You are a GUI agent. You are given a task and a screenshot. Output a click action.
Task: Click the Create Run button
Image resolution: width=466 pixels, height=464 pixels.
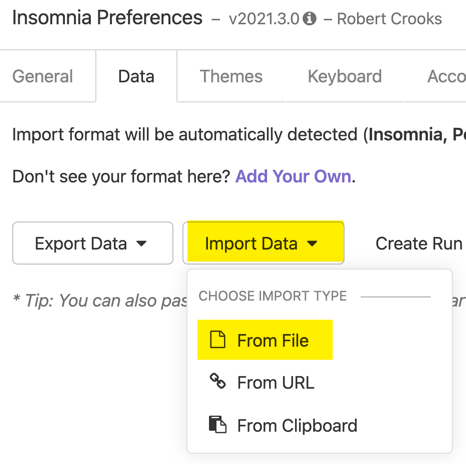[x=419, y=243]
